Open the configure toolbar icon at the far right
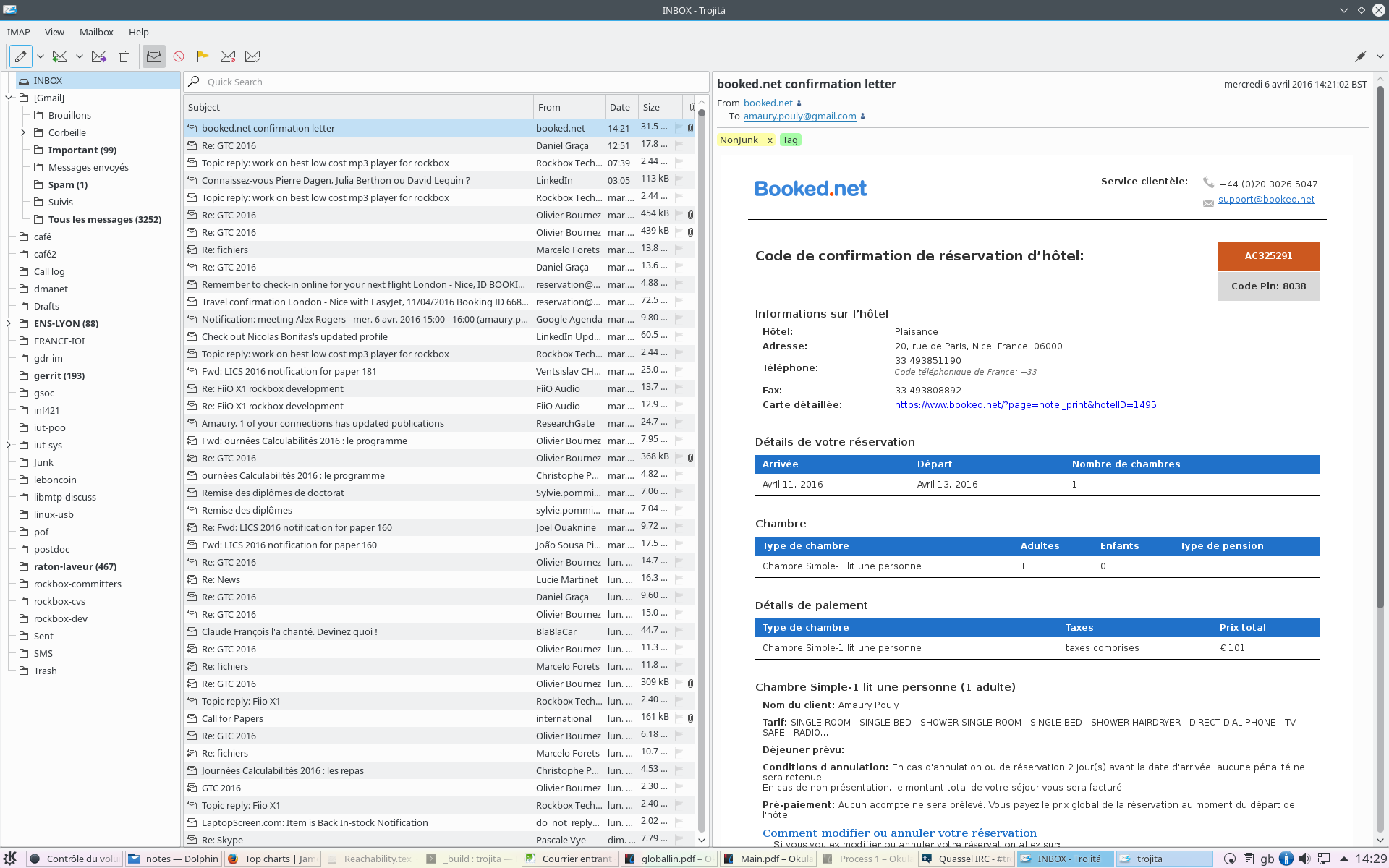1389x868 pixels. 1360,56
